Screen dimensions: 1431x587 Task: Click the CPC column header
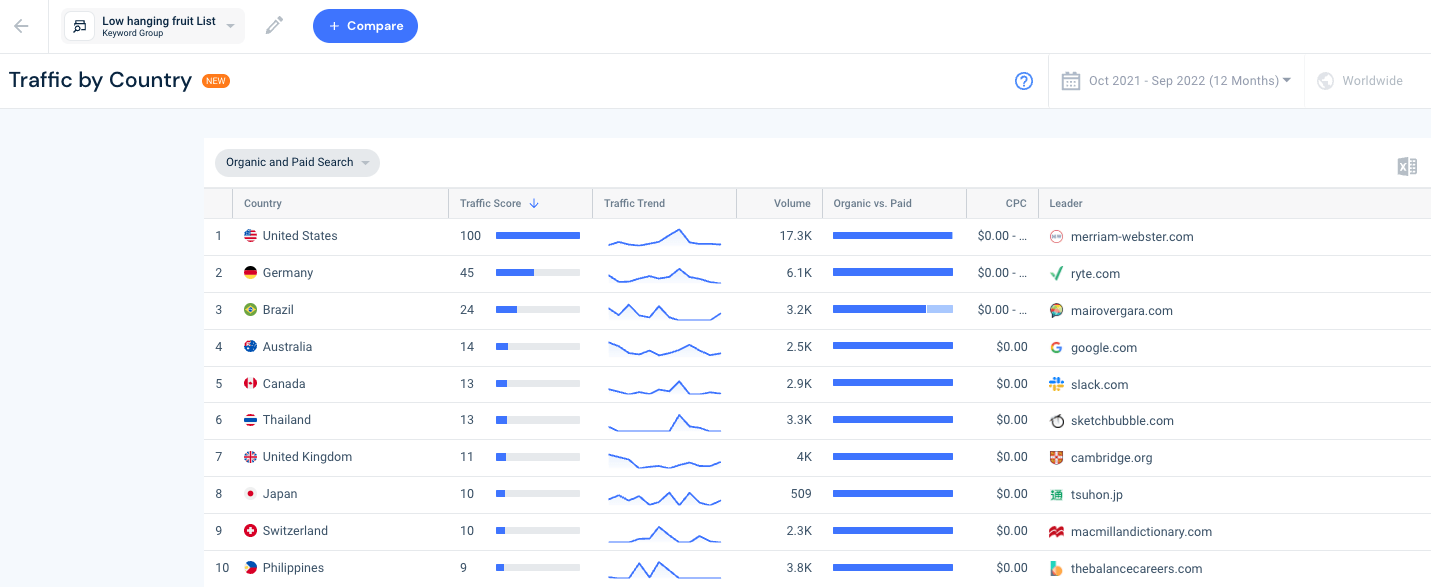tap(1016, 204)
